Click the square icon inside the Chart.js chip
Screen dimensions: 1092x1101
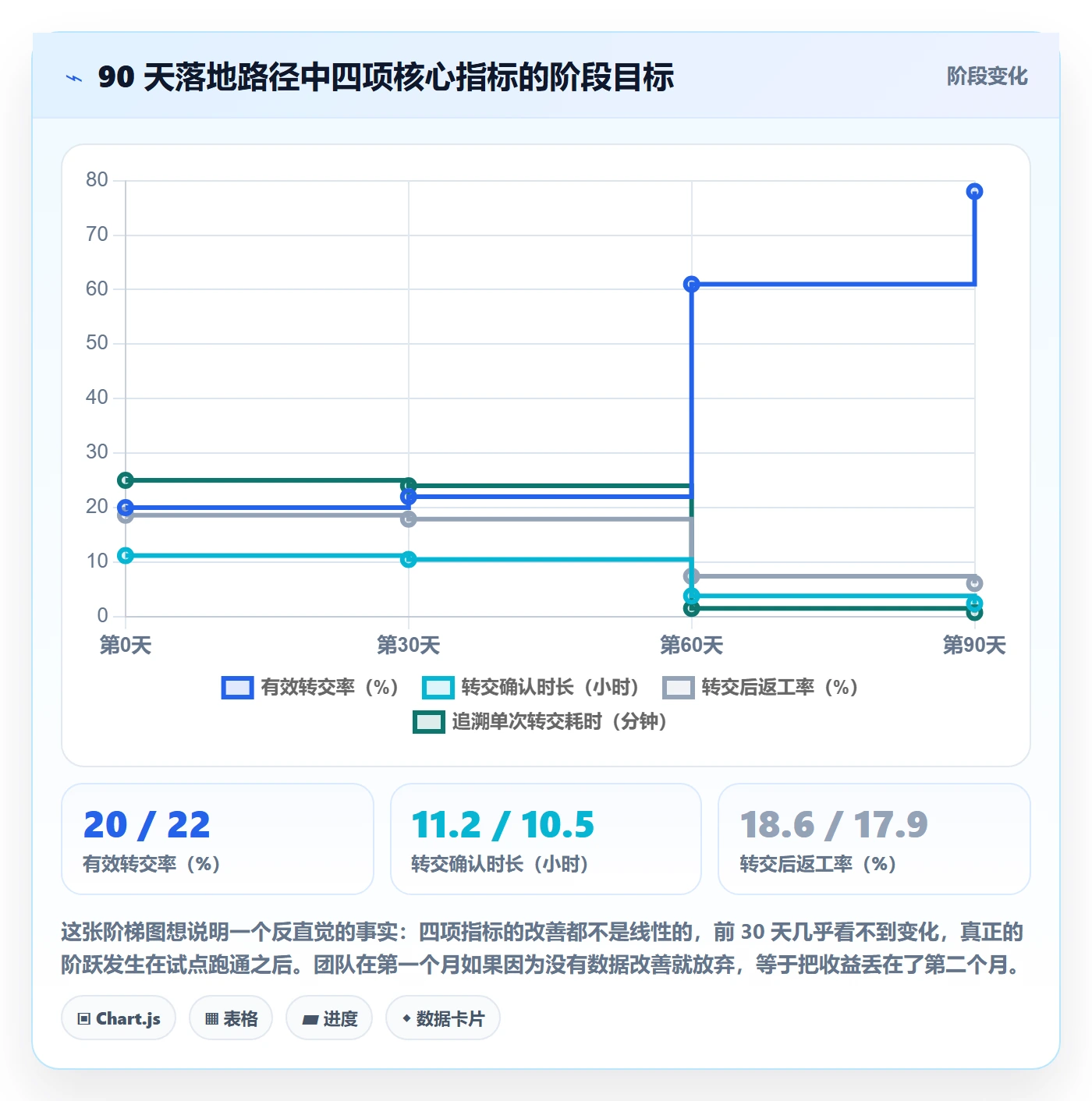pyautogui.click(x=84, y=1019)
